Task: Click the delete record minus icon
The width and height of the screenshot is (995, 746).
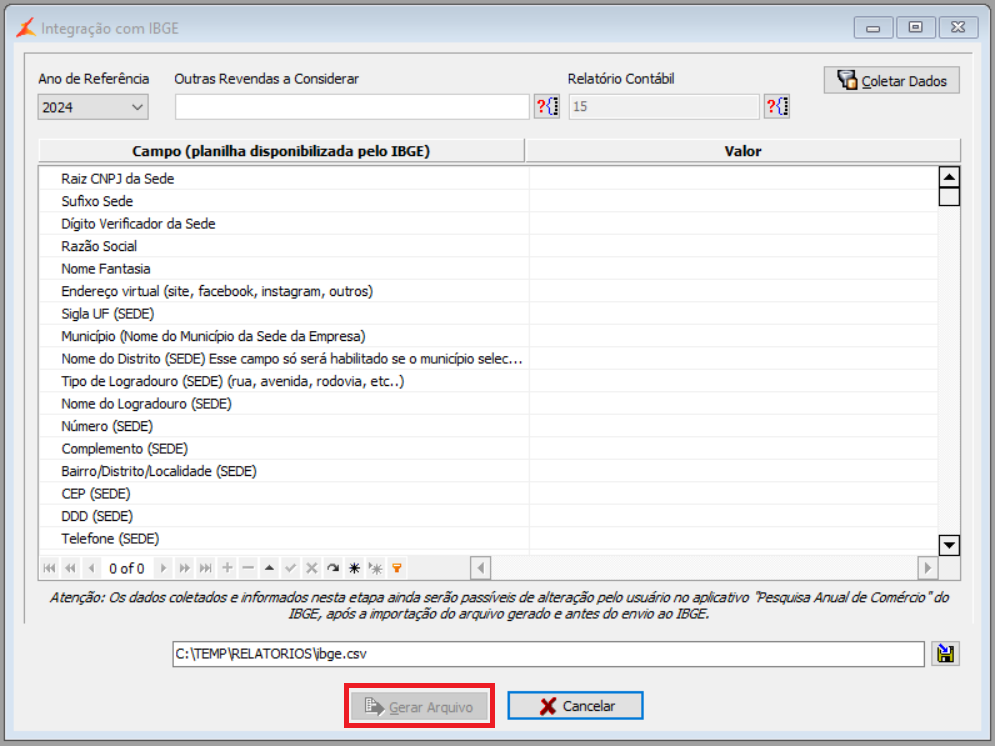Action: [x=248, y=568]
